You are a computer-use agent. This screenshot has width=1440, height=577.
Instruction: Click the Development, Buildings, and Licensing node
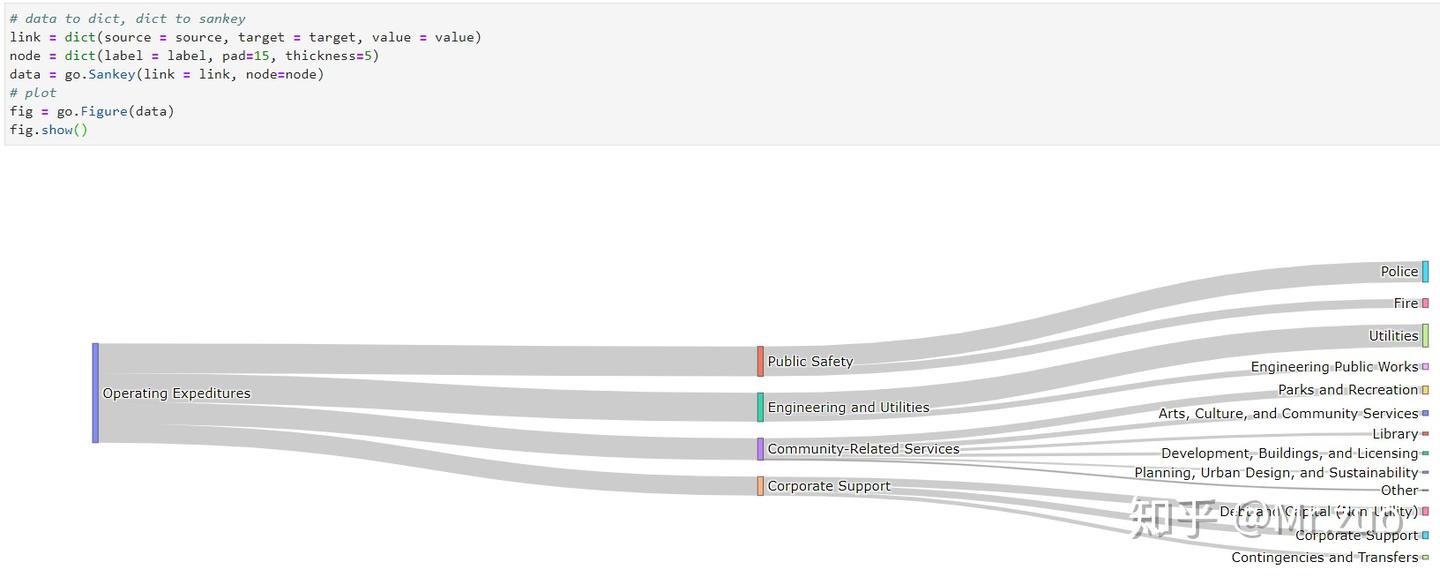(1425, 453)
